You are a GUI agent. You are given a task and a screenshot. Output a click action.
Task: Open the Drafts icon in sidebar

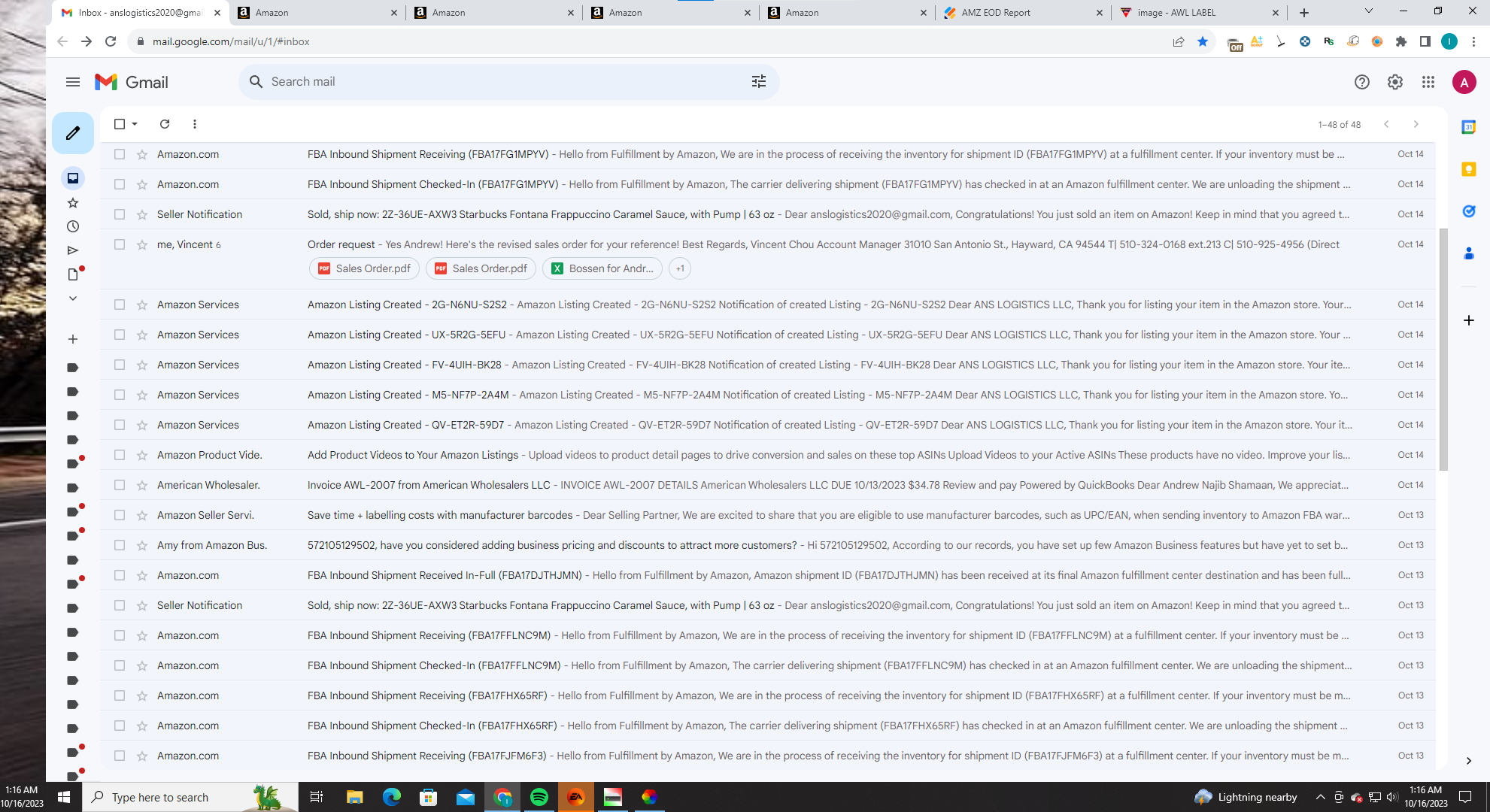point(73,274)
